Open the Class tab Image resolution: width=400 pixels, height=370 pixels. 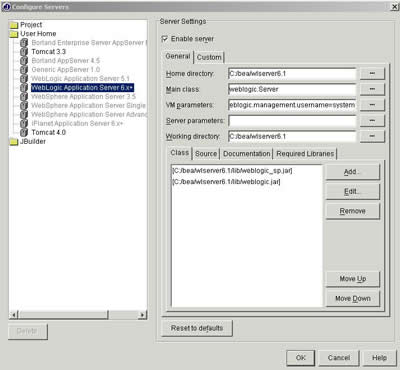[180, 153]
